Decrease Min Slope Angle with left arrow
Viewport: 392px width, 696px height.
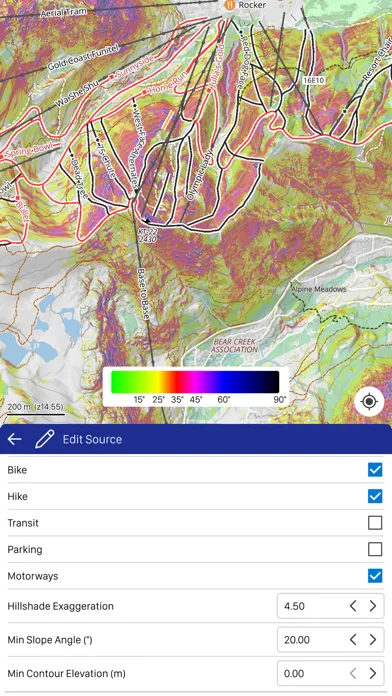click(353, 640)
